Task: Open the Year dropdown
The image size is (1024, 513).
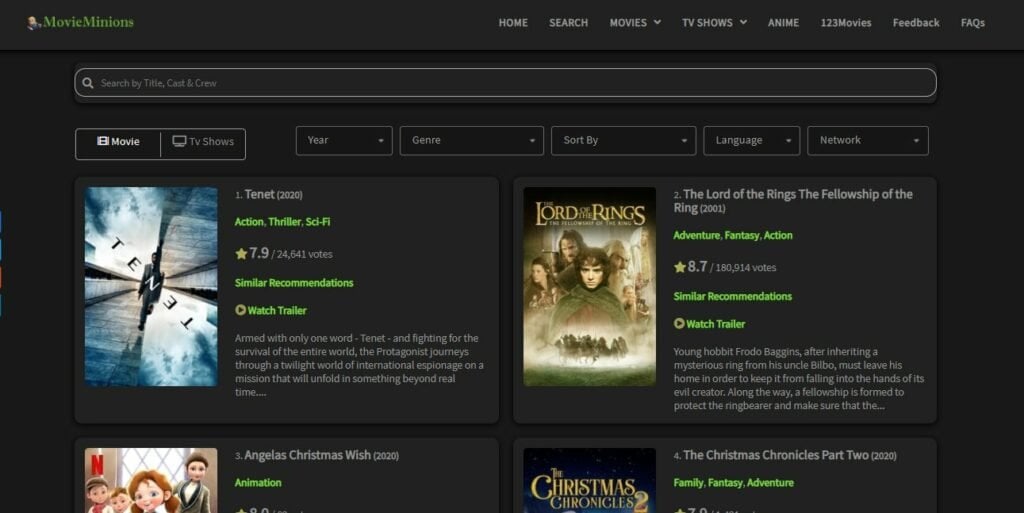Action: tap(344, 140)
